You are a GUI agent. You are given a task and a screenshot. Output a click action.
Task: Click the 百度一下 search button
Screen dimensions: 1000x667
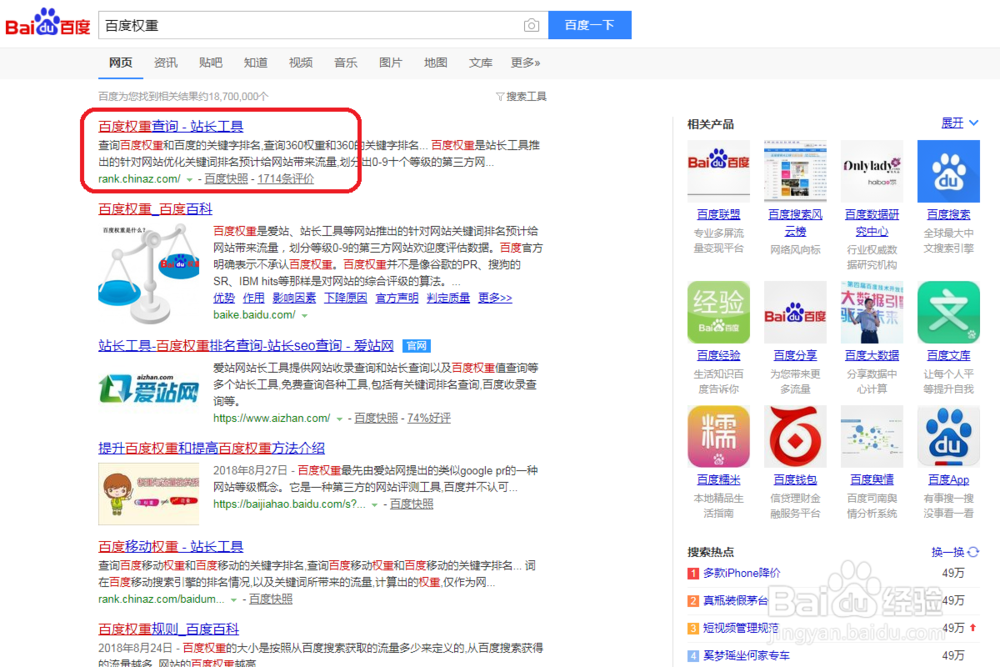tap(590, 25)
